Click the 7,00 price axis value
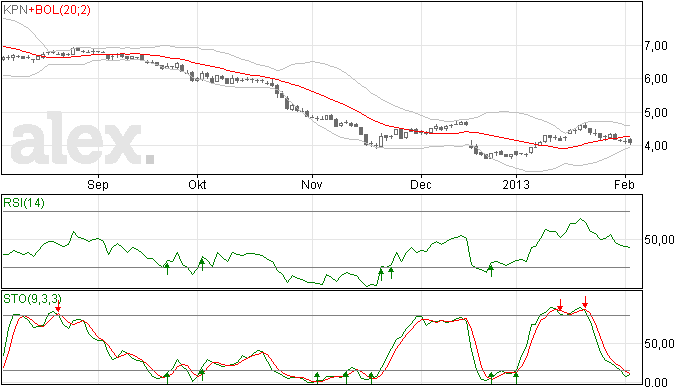Image resolution: width=690 pixels, height=387 pixels. 656,45
